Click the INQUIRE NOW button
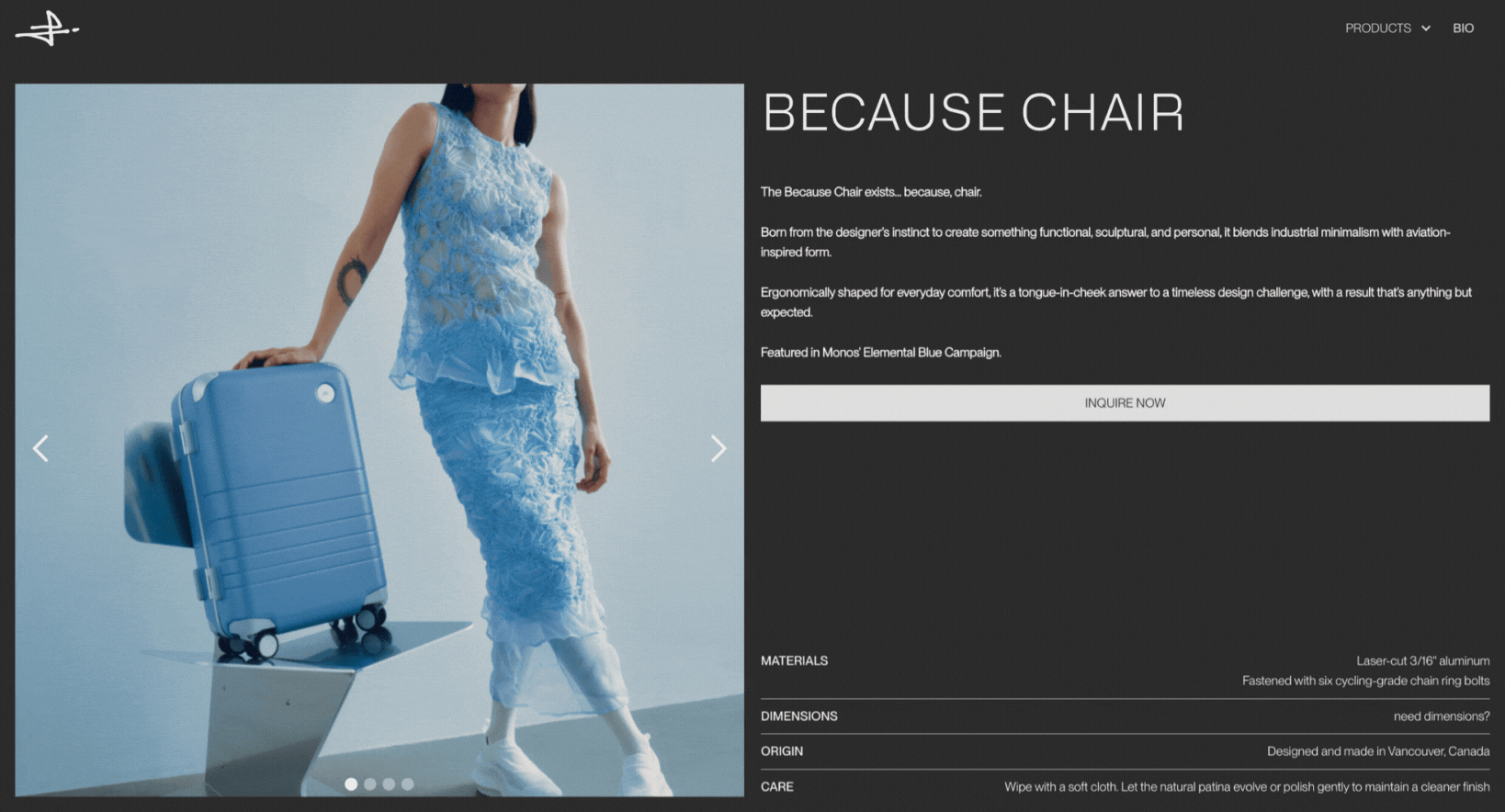This screenshot has width=1505, height=812. coord(1125,403)
